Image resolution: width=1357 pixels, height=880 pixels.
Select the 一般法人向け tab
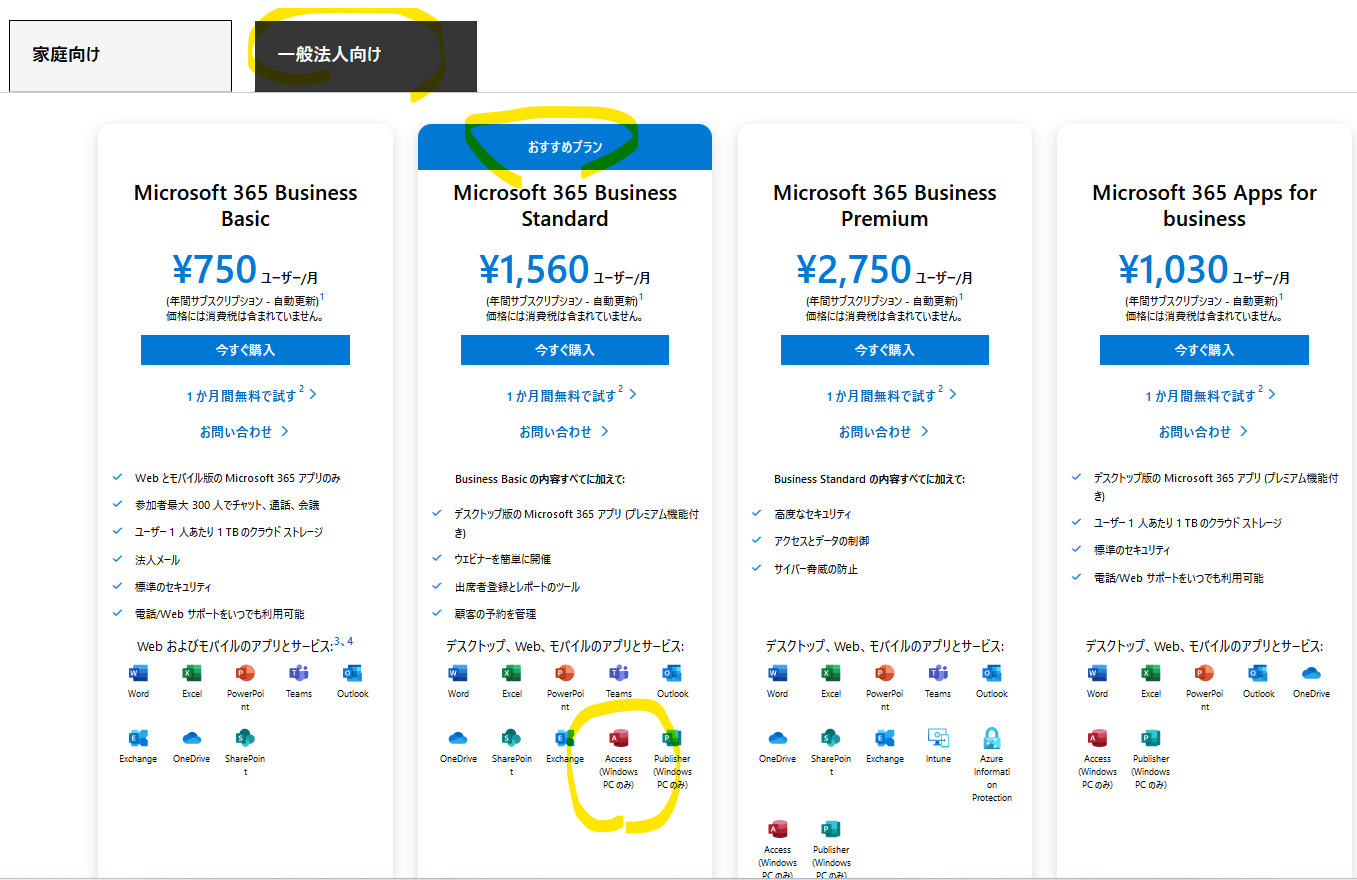pos(366,56)
